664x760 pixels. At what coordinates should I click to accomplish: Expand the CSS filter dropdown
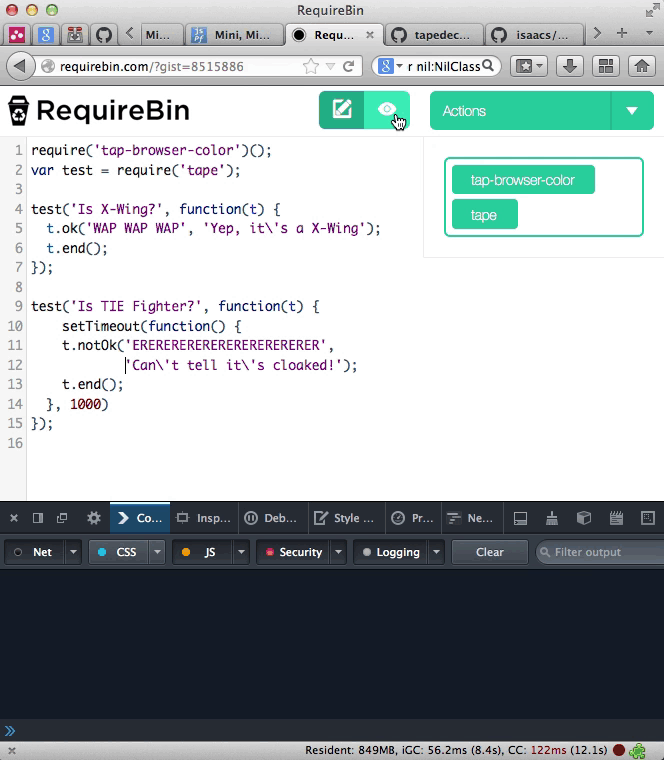click(157, 552)
